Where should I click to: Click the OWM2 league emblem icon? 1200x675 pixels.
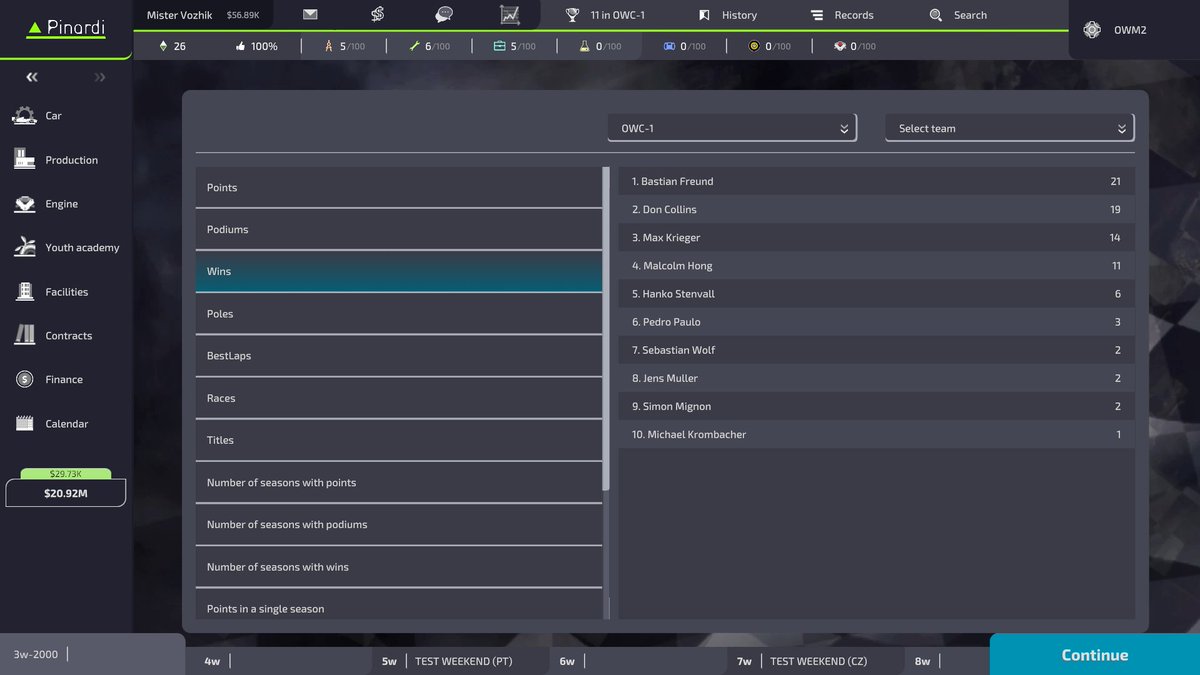click(x=1092, y=30)
